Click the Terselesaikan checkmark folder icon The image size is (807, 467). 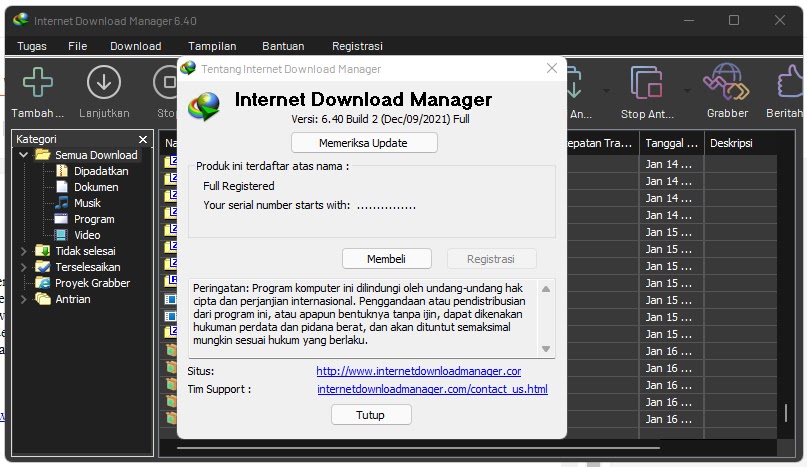pos(42,267)
